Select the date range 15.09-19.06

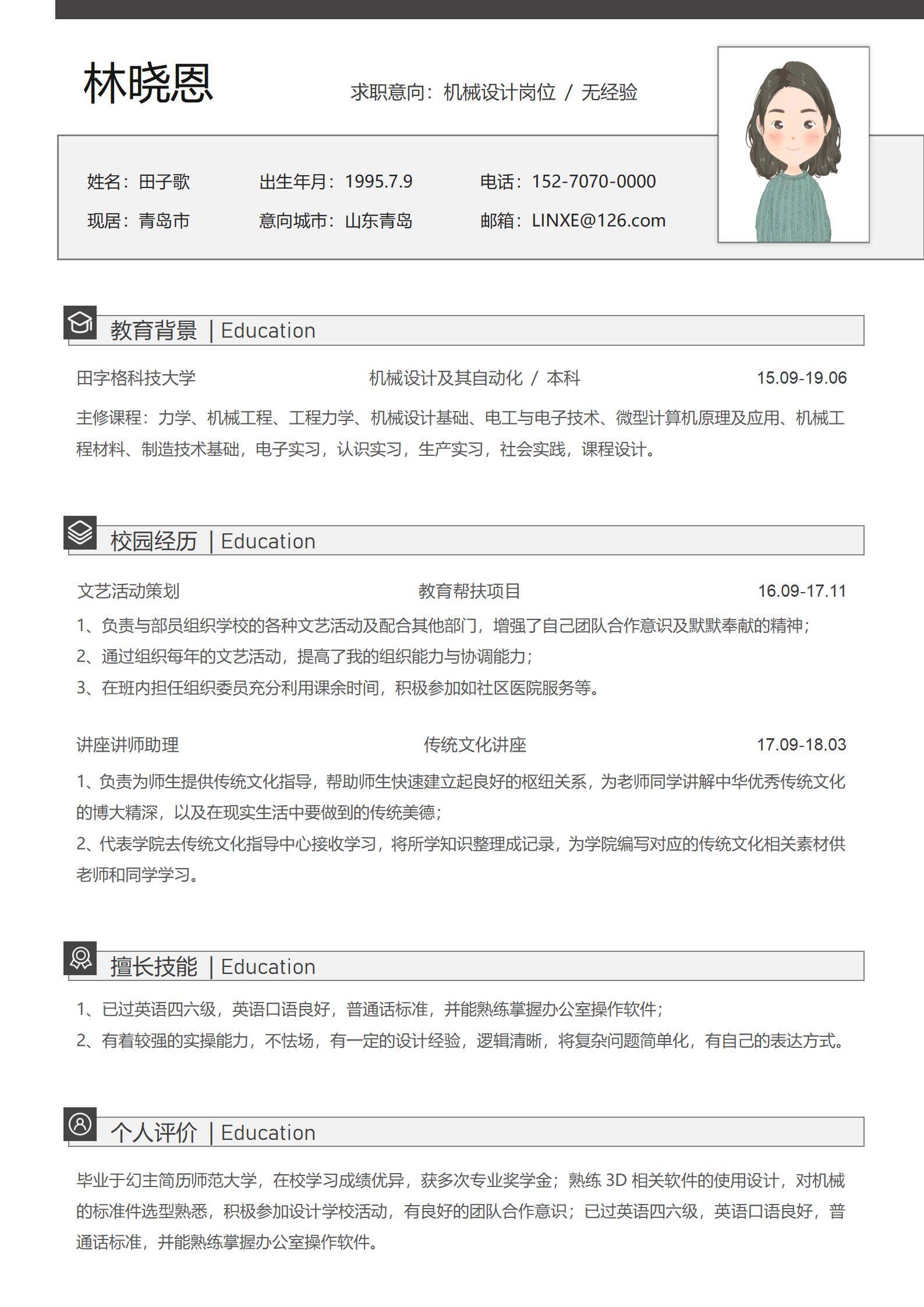pyautogui.click(x=801, y=378)
